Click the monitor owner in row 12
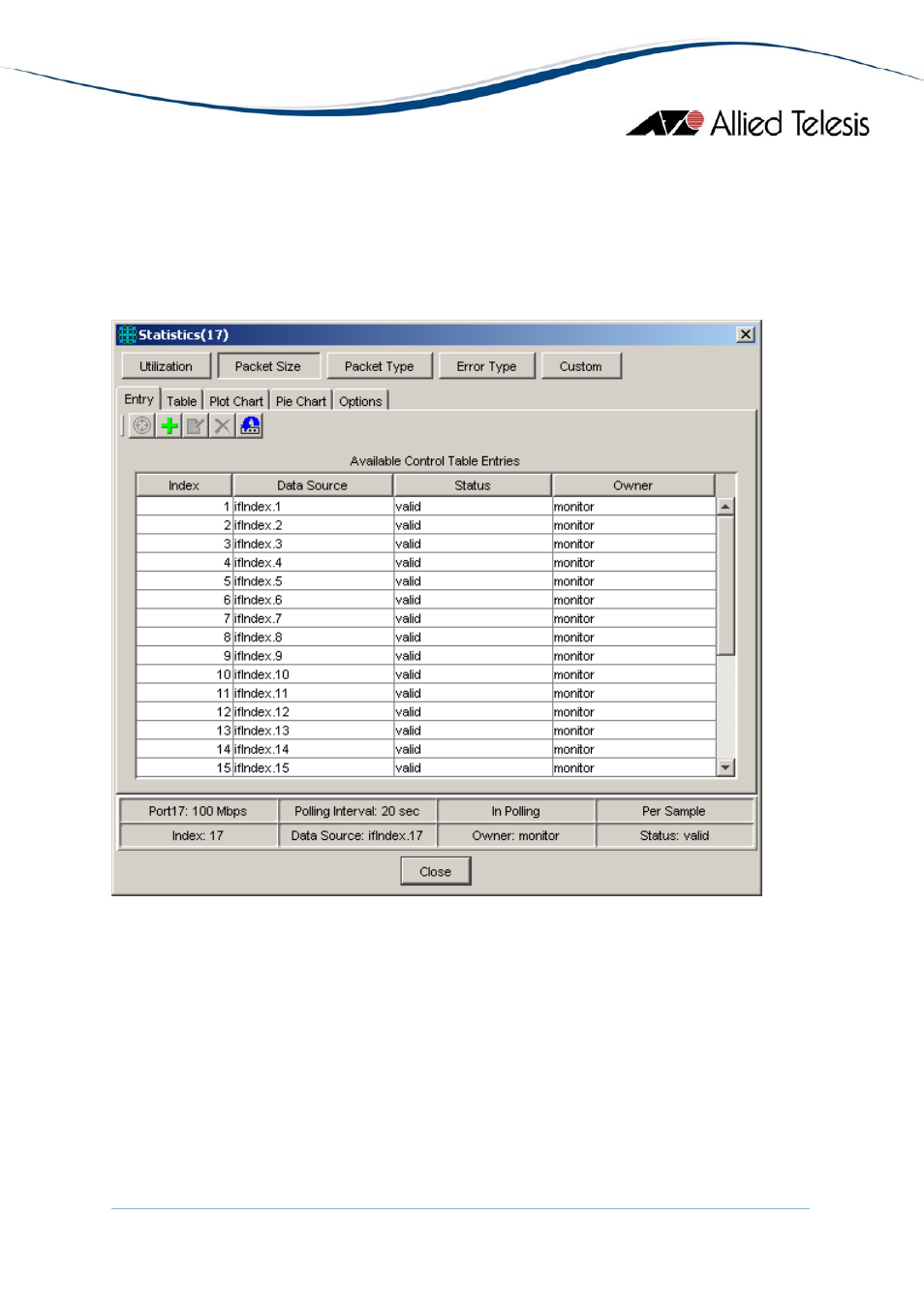This screenshot has width=924, height=1308. coord(633,711)
